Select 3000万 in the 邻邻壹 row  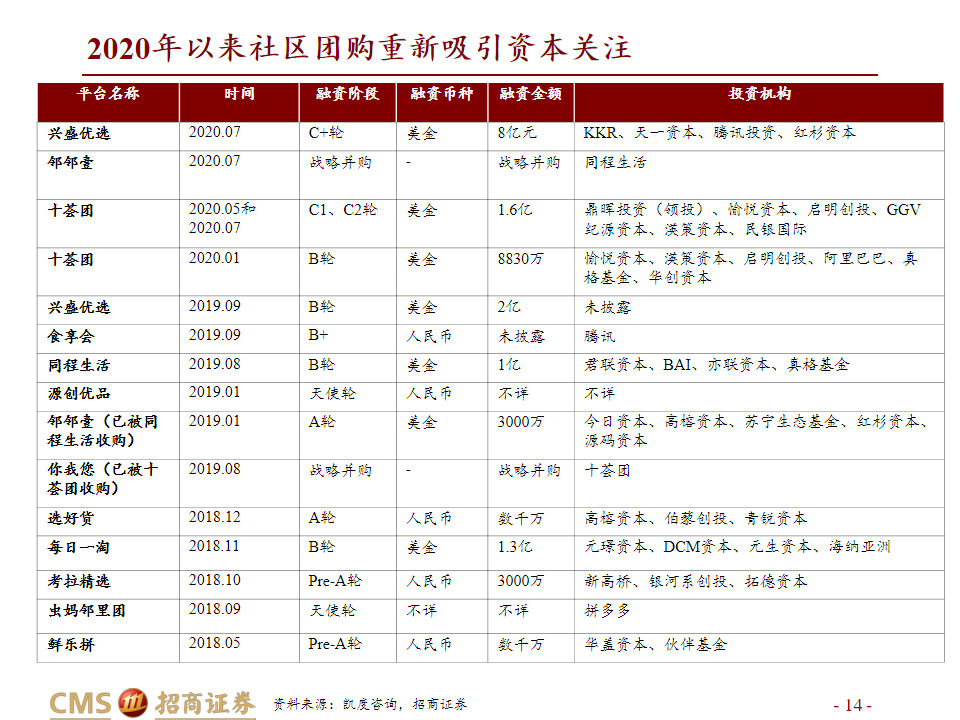[520, 422]
